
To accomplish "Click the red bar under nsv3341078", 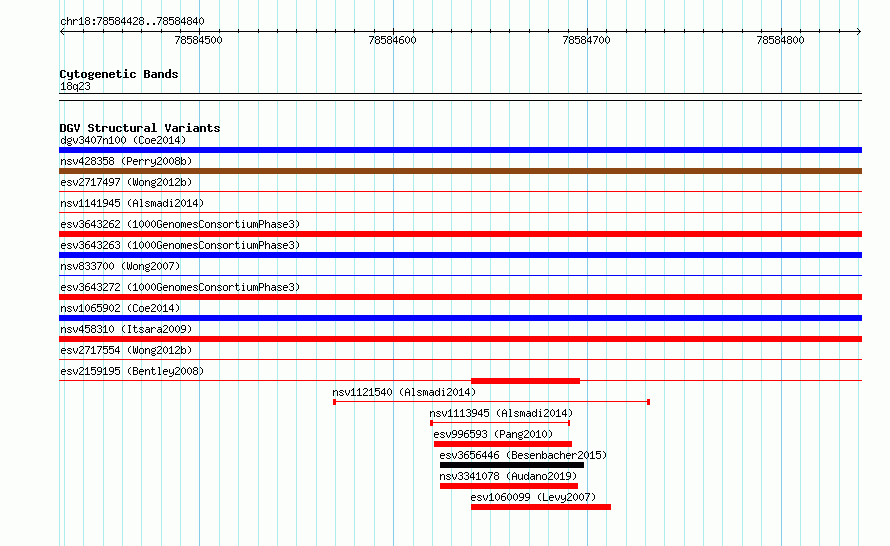I will point(509,486).
